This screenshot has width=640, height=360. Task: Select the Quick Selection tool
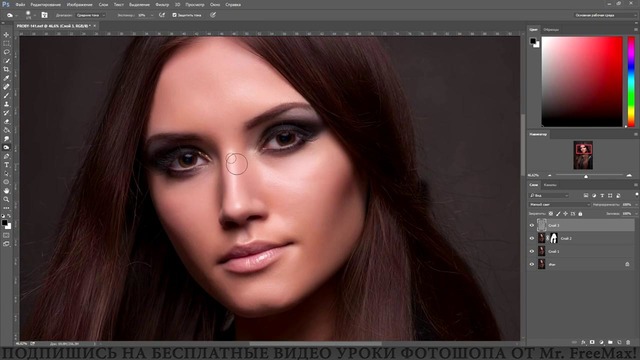tap(6, 61)
